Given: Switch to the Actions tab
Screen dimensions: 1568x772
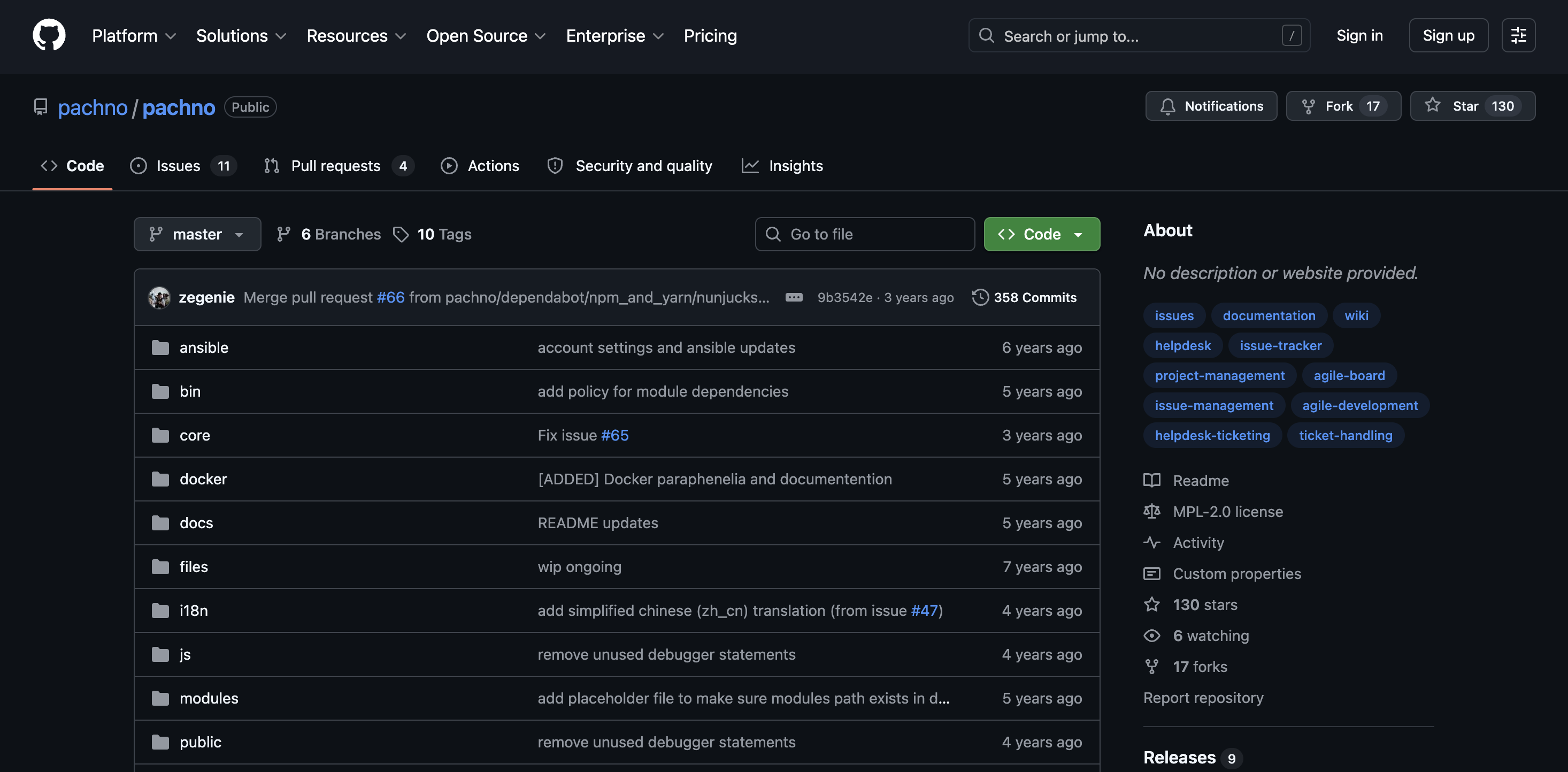Looking at the screenshot, I should (x=480, y=166).
